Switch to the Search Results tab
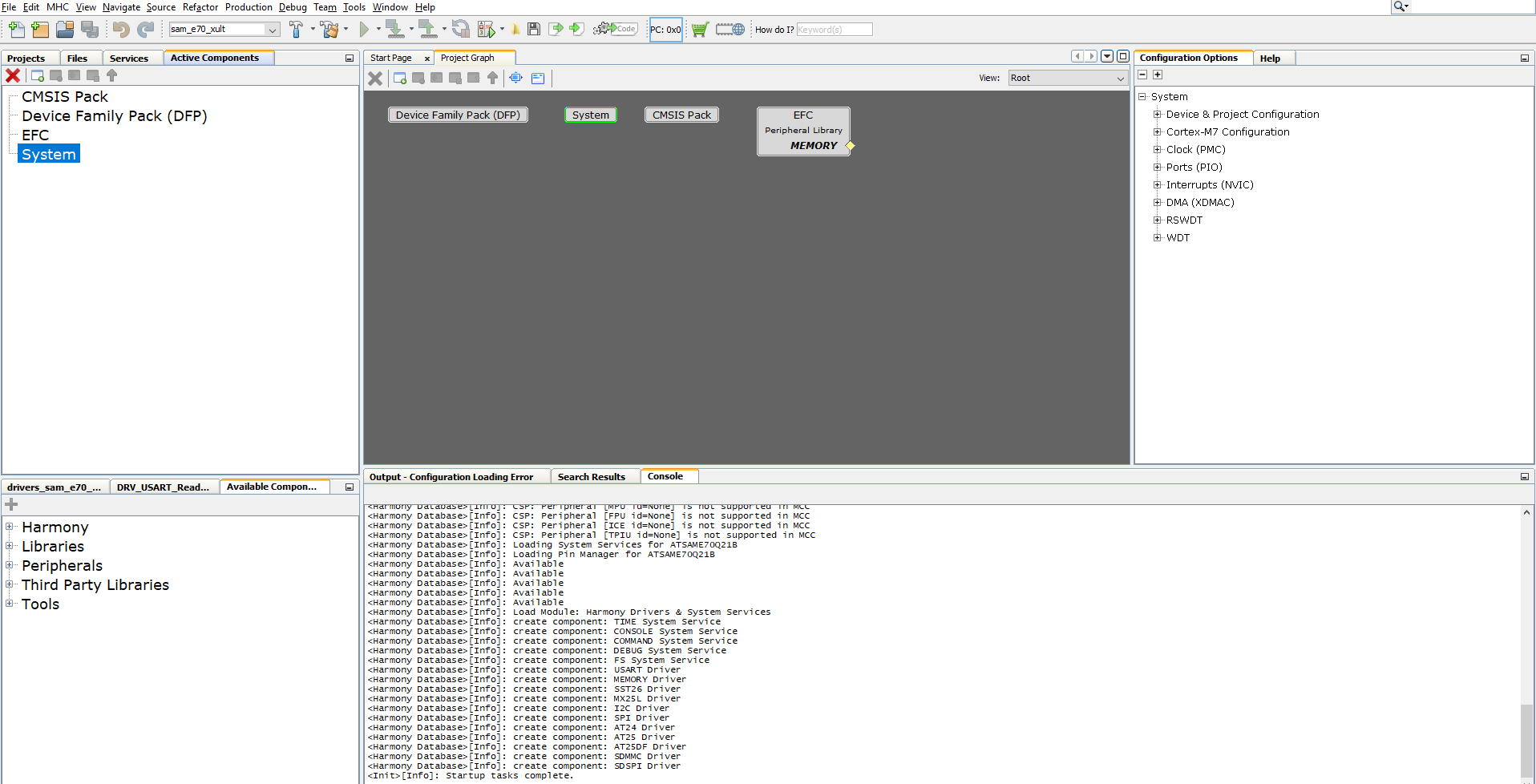 pyautogui.click(x=591, y=476)
